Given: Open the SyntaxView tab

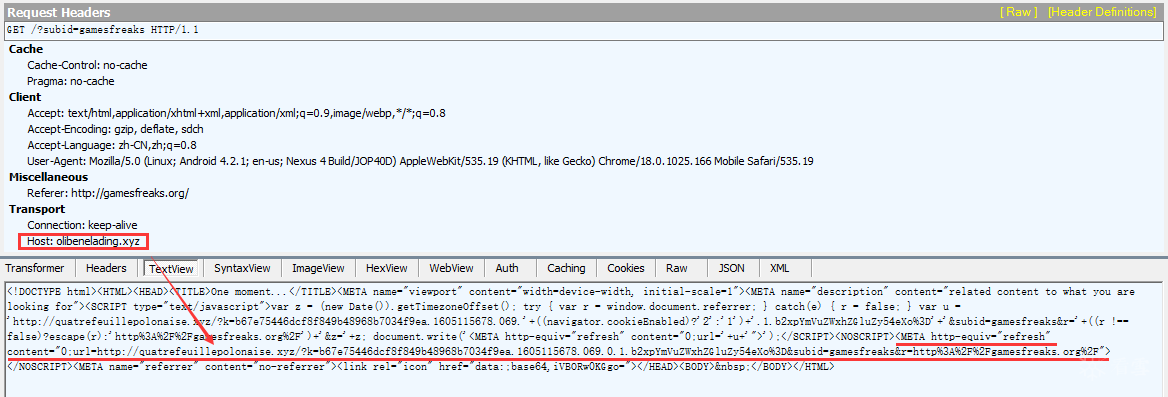Looking at the screenshot, I should point(242,268).
